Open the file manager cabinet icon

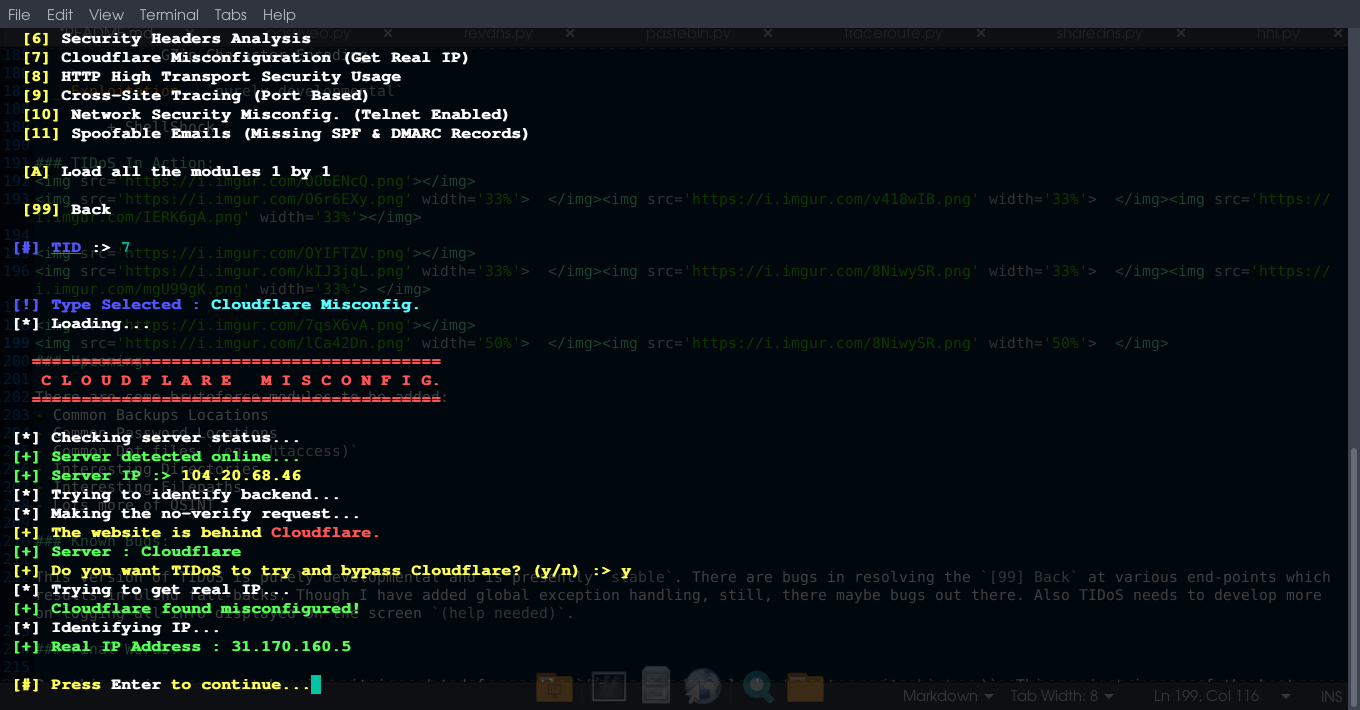pyautogui.click(x=656, y=686)
